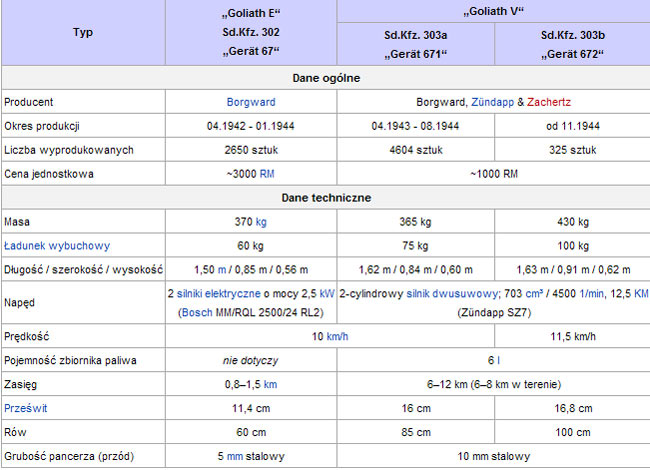Open the silnik dwusuwowy link
650x470 pixels.
[x=452, y=294]
